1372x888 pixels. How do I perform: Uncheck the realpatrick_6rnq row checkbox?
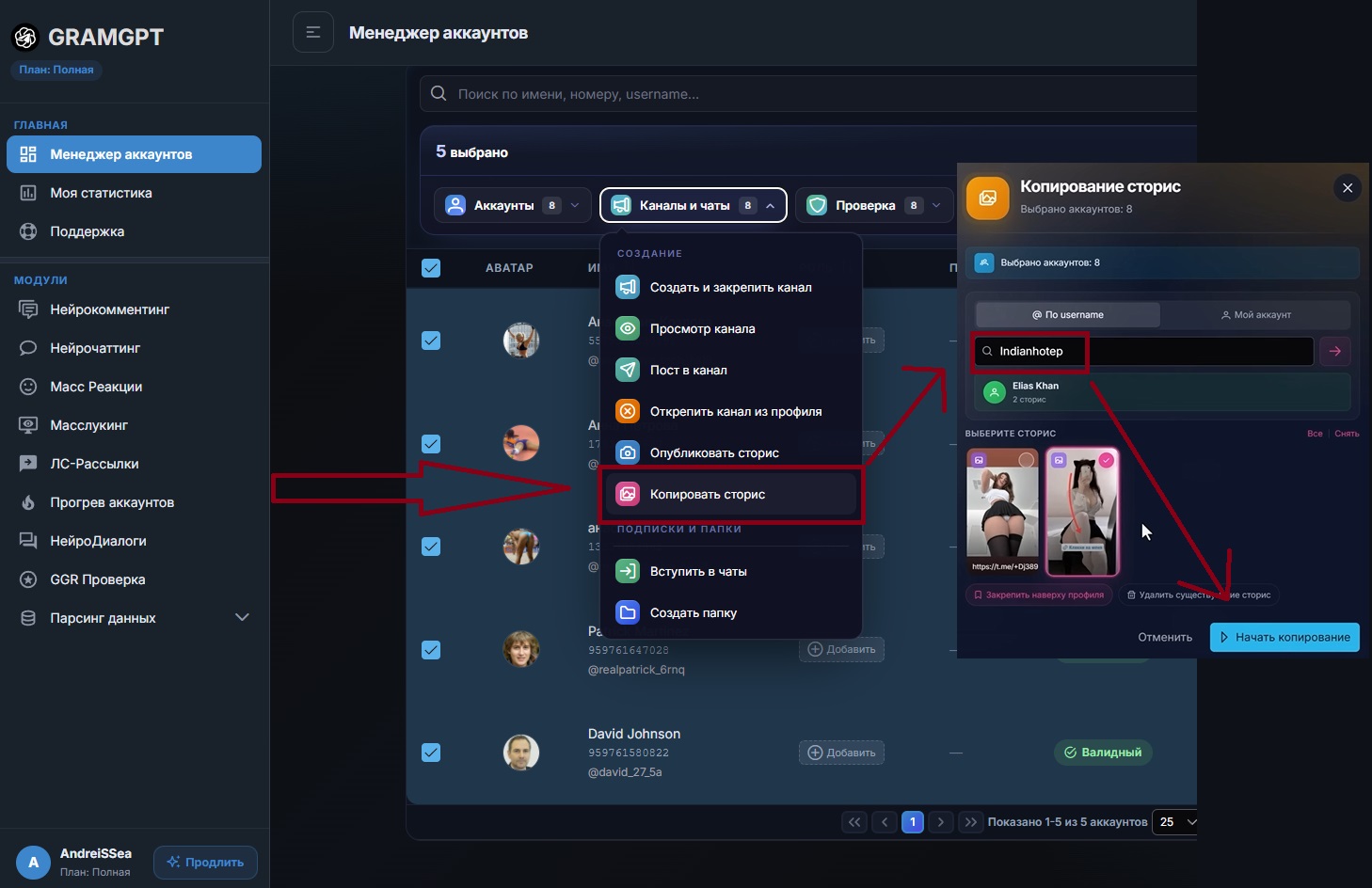(431, 650)
